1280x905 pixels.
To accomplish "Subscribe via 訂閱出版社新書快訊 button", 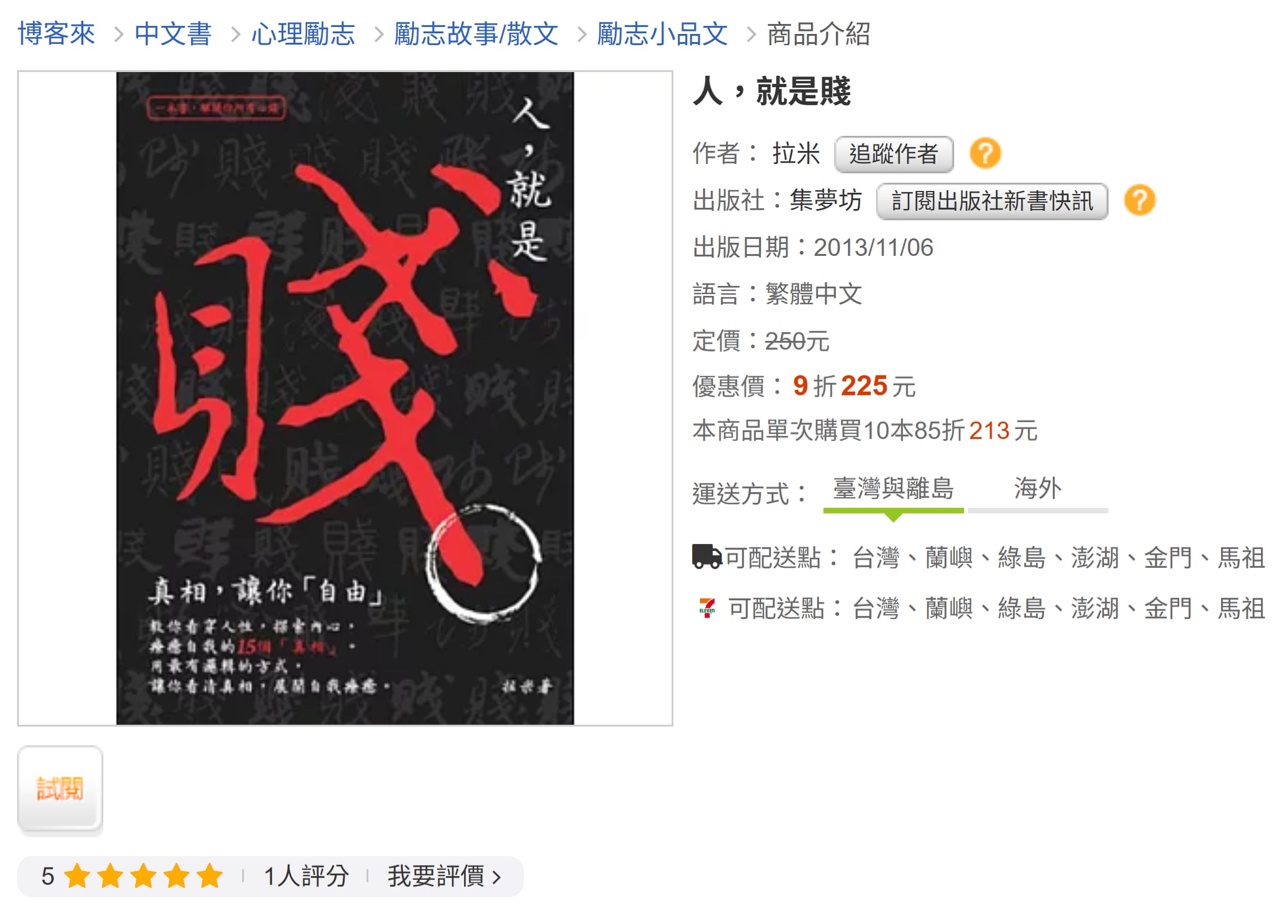I will (x=992, y=201).
